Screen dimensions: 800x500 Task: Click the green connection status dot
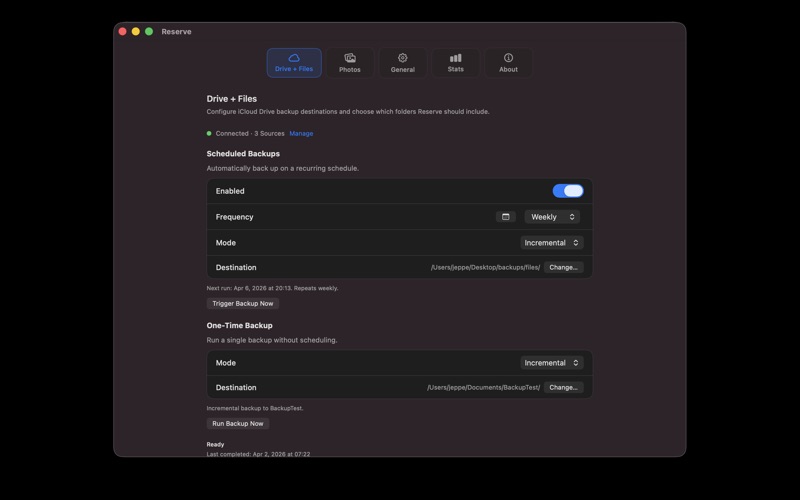pos(209,134)
